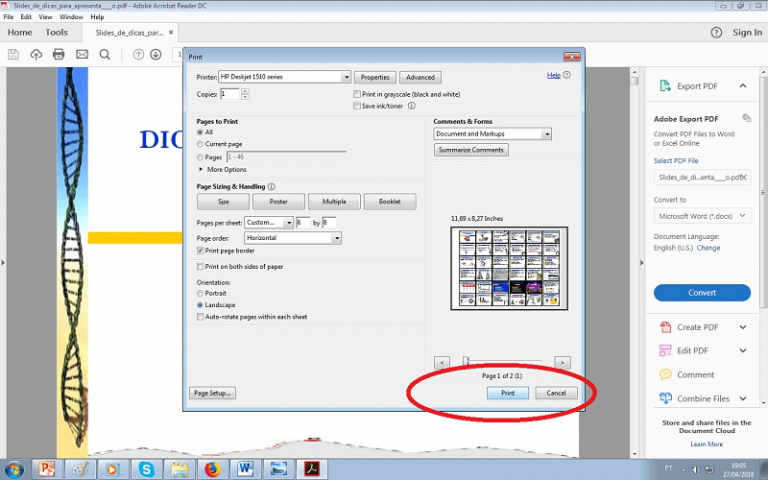
Task: Click the Skype taskbar icon
Action: point(148,468)
